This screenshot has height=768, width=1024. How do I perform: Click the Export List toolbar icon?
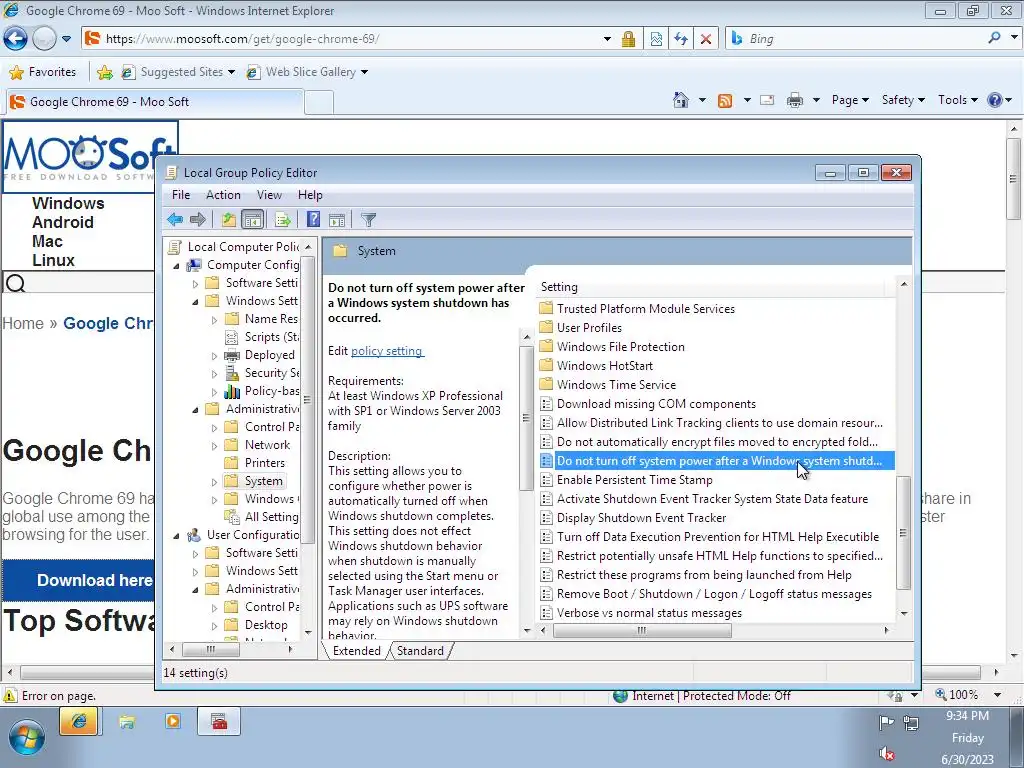[x=283, y=219]
